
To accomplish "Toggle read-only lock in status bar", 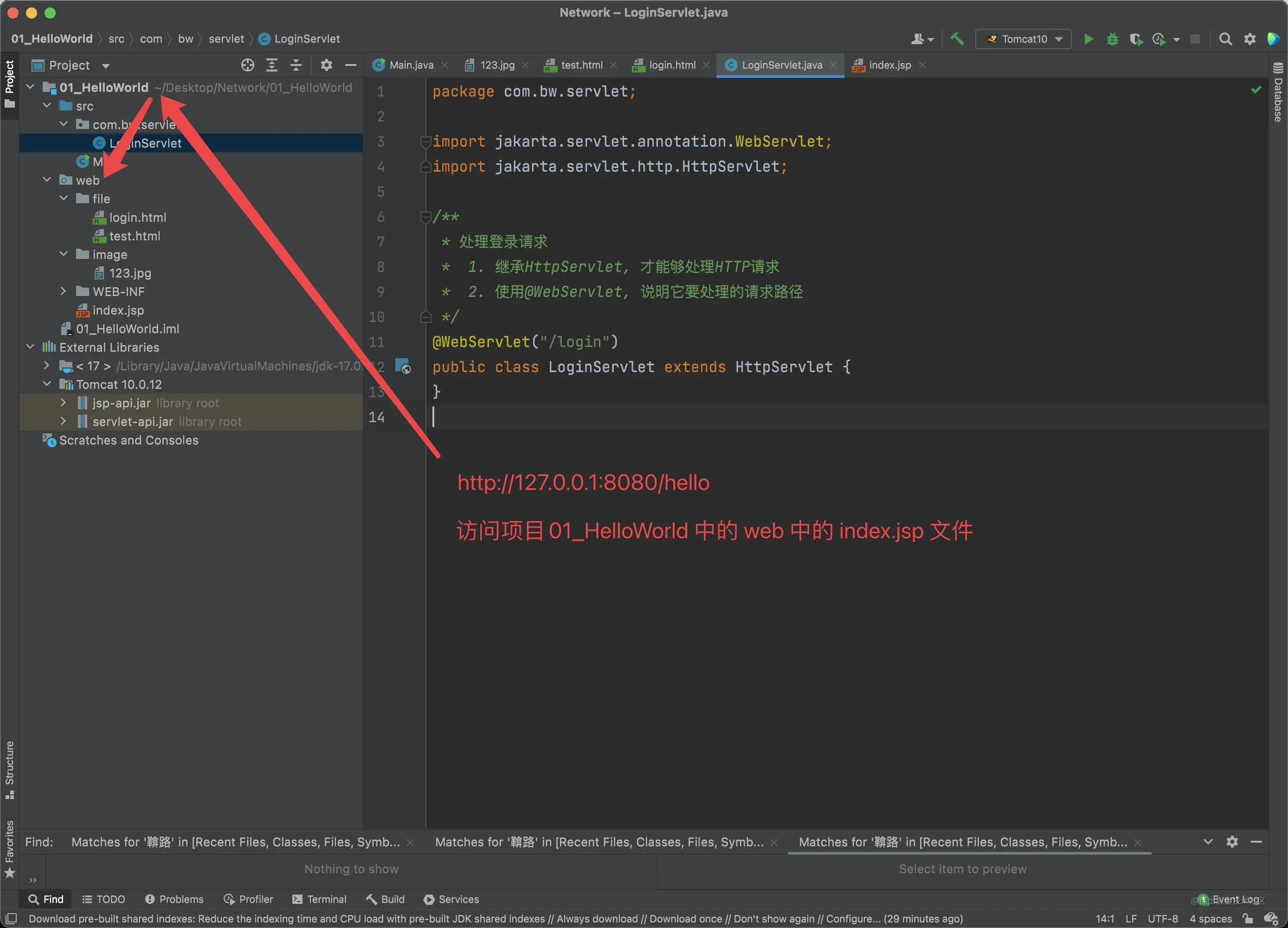I will point(1248,918).
